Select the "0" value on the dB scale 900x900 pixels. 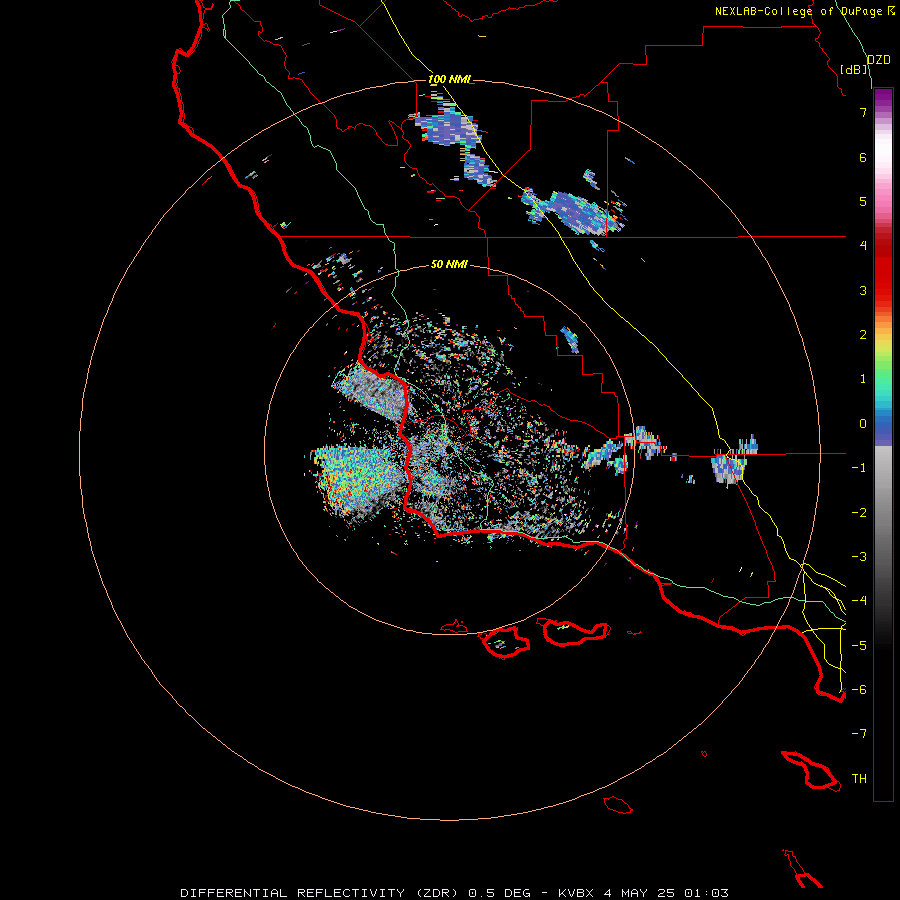pos(863,424)
